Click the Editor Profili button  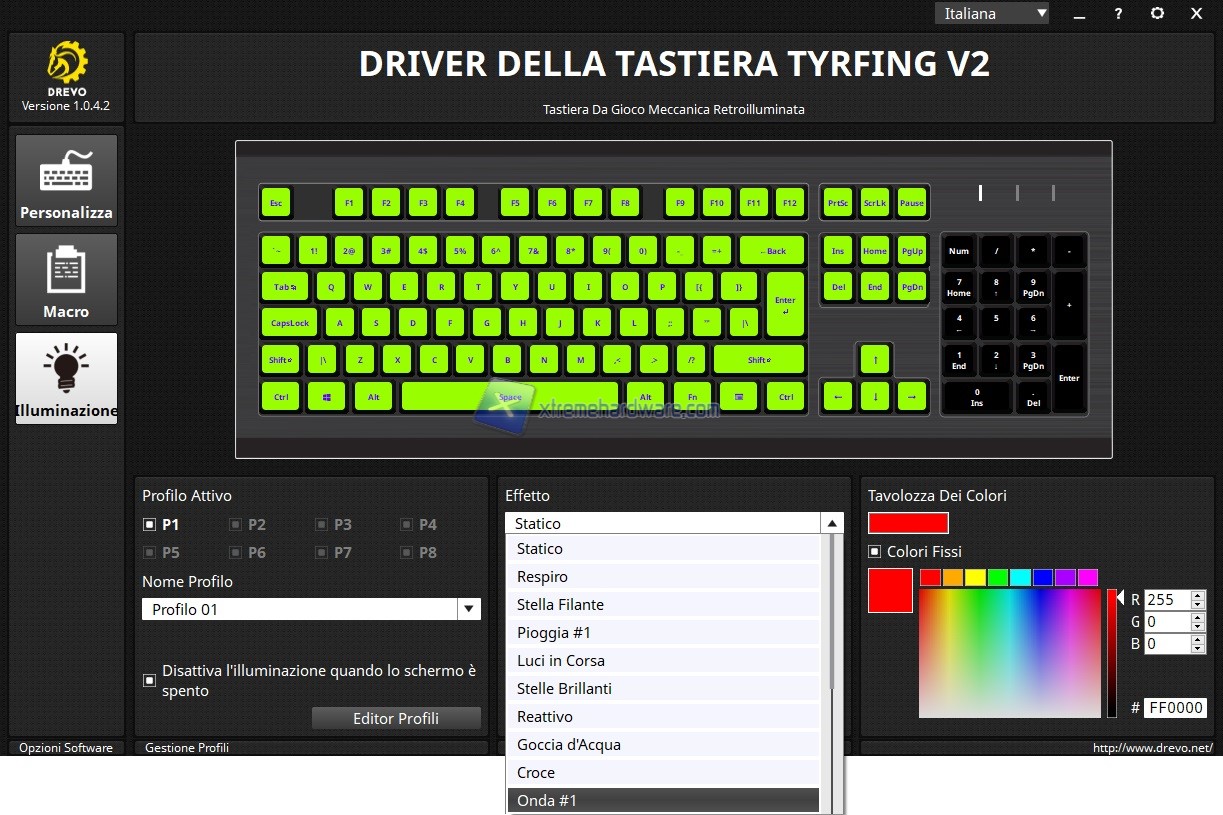point(396,718)
